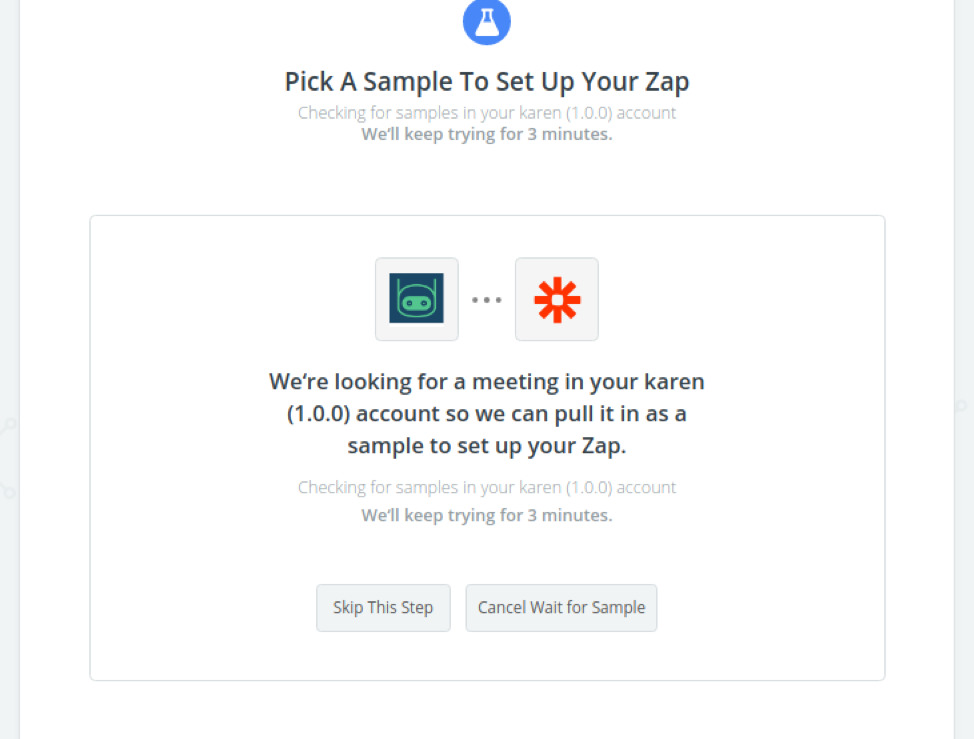Click top "We'll keep trying for 3 minutes" text

tap(487, 134)
